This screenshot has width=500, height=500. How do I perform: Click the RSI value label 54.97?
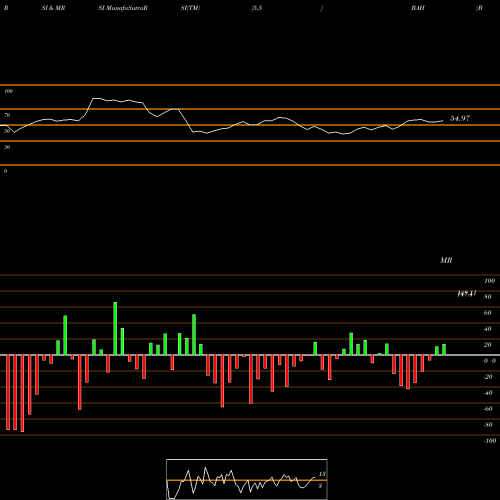point(460,118)
